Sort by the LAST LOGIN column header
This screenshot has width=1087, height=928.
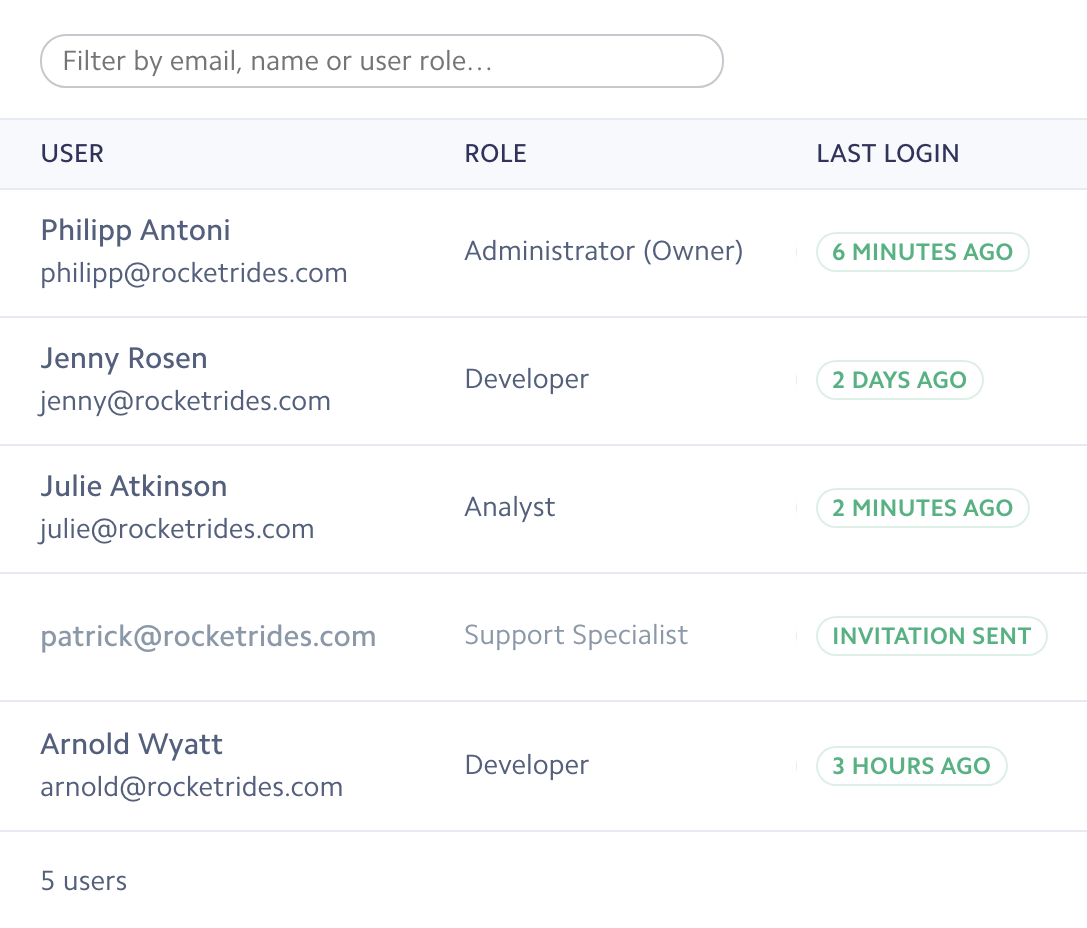click(887, 153)
